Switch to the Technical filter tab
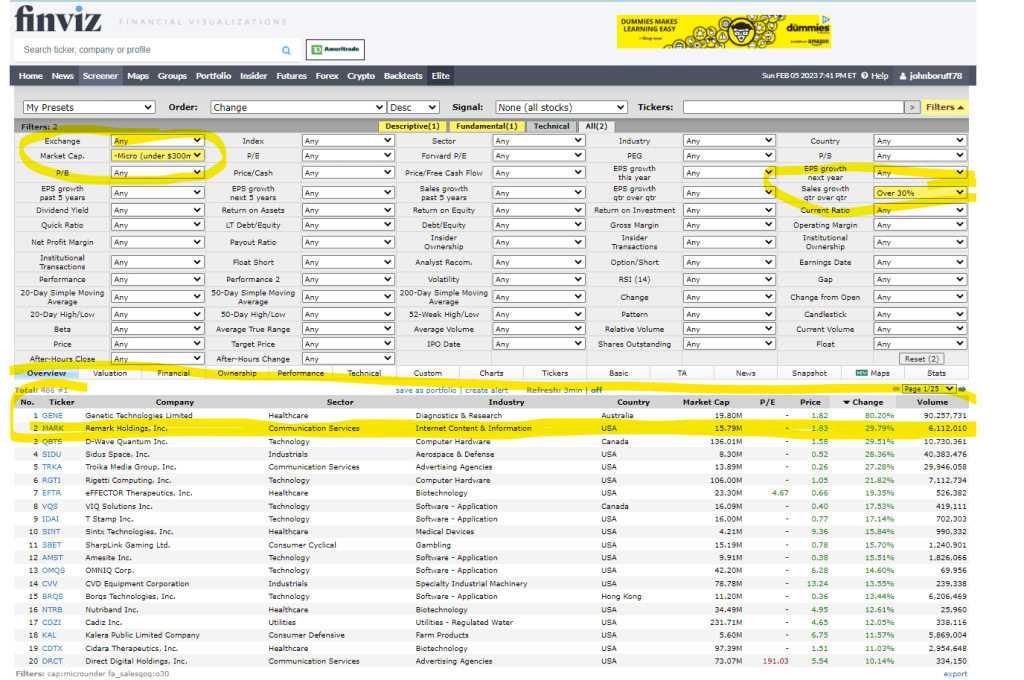This screenshot has width=1024, height=680. (551, 127)
